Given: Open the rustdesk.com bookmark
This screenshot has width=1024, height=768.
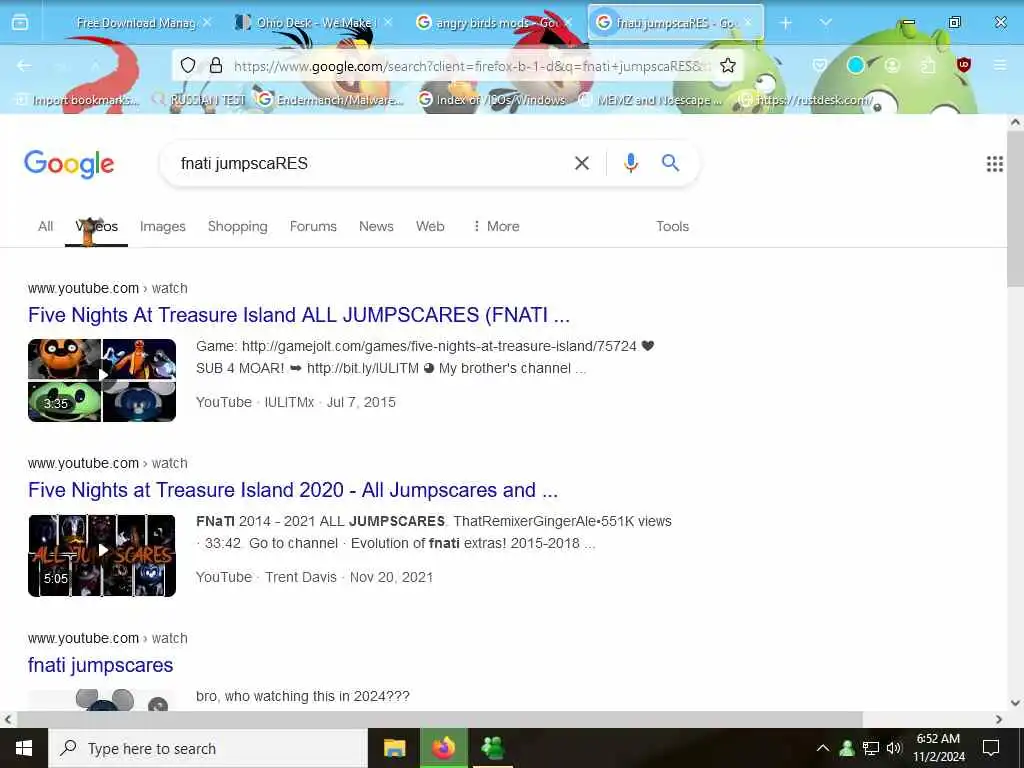Looking at the screenshot, I should tap(806, 100).
